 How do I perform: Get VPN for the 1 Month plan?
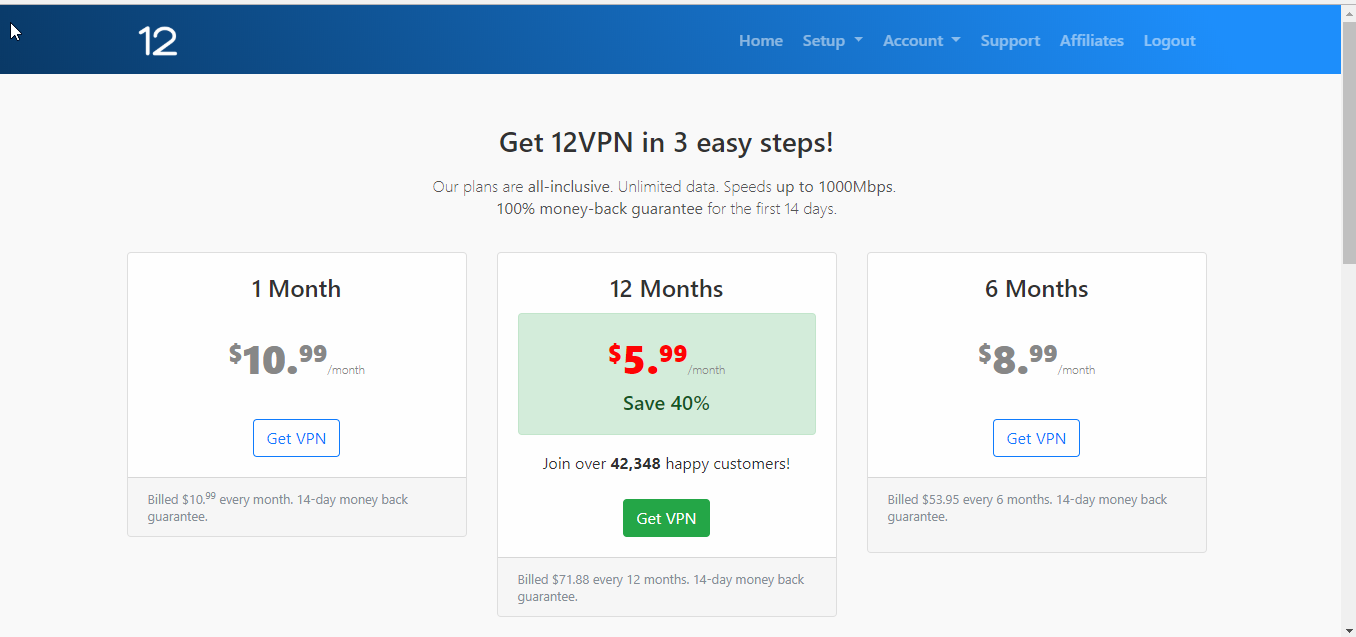click(296, 438)
